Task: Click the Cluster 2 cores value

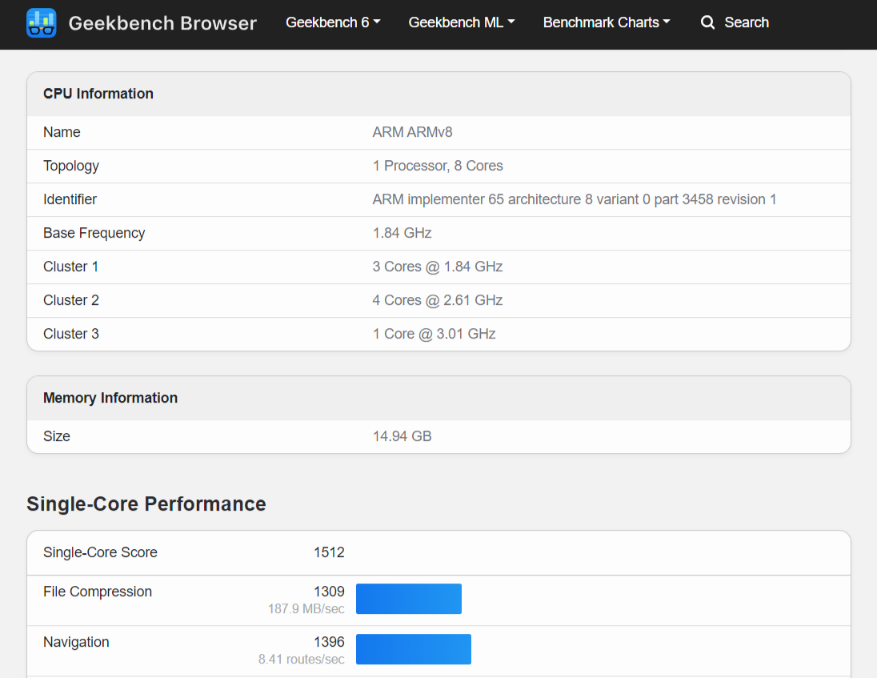Action: [437, 300]
